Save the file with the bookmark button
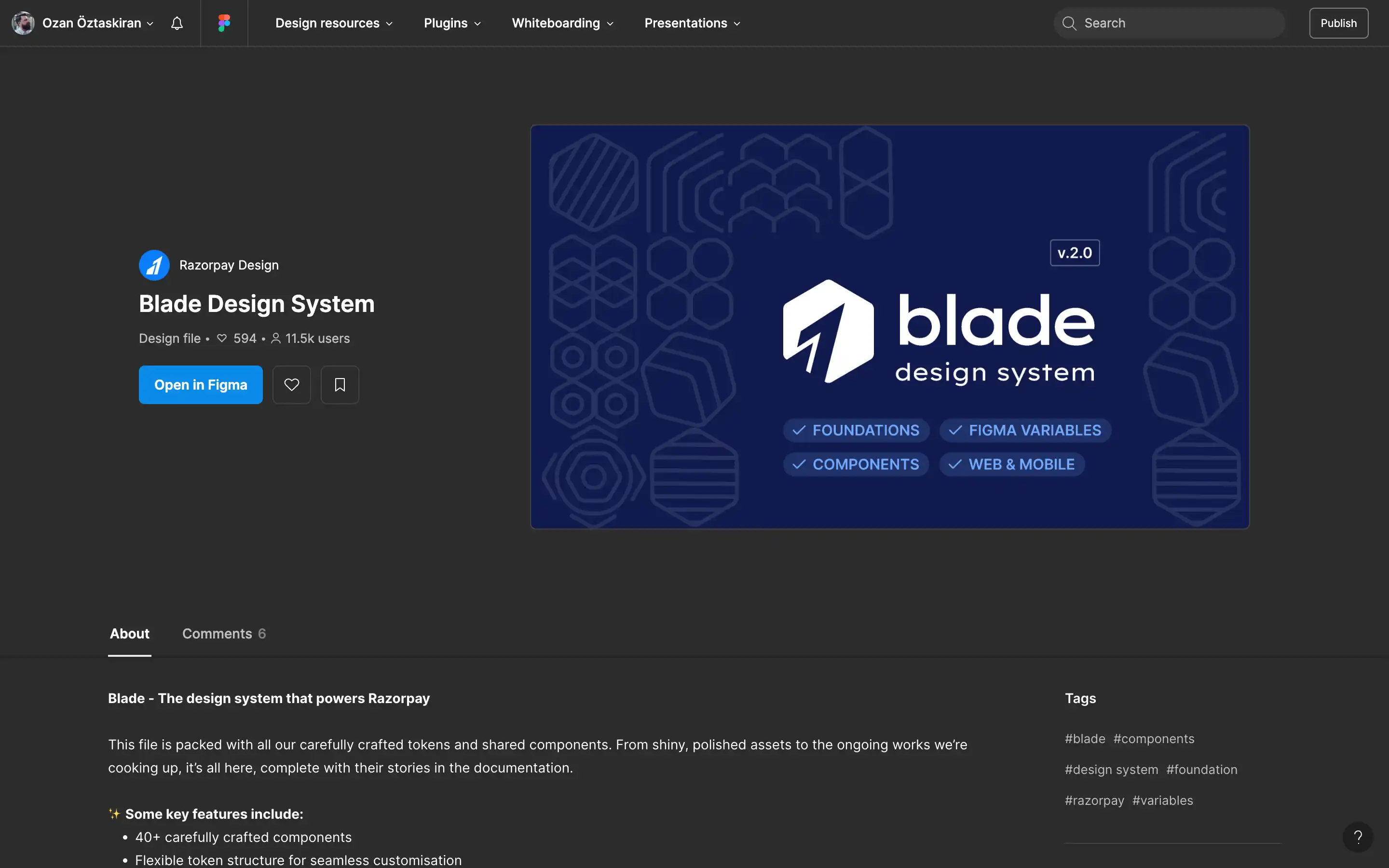The image size is (1389, 868). pyautogui.click(x=340, y=385)
